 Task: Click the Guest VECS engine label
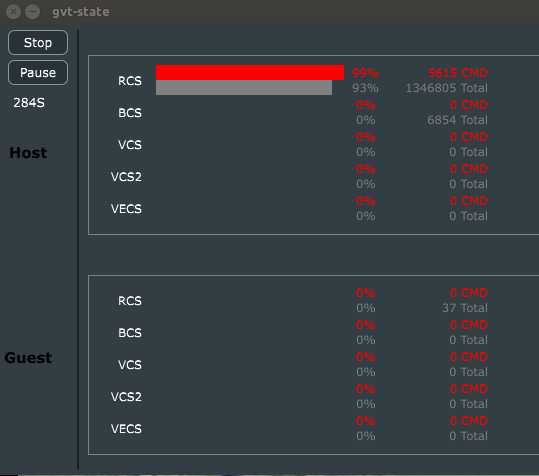[126, 429]
